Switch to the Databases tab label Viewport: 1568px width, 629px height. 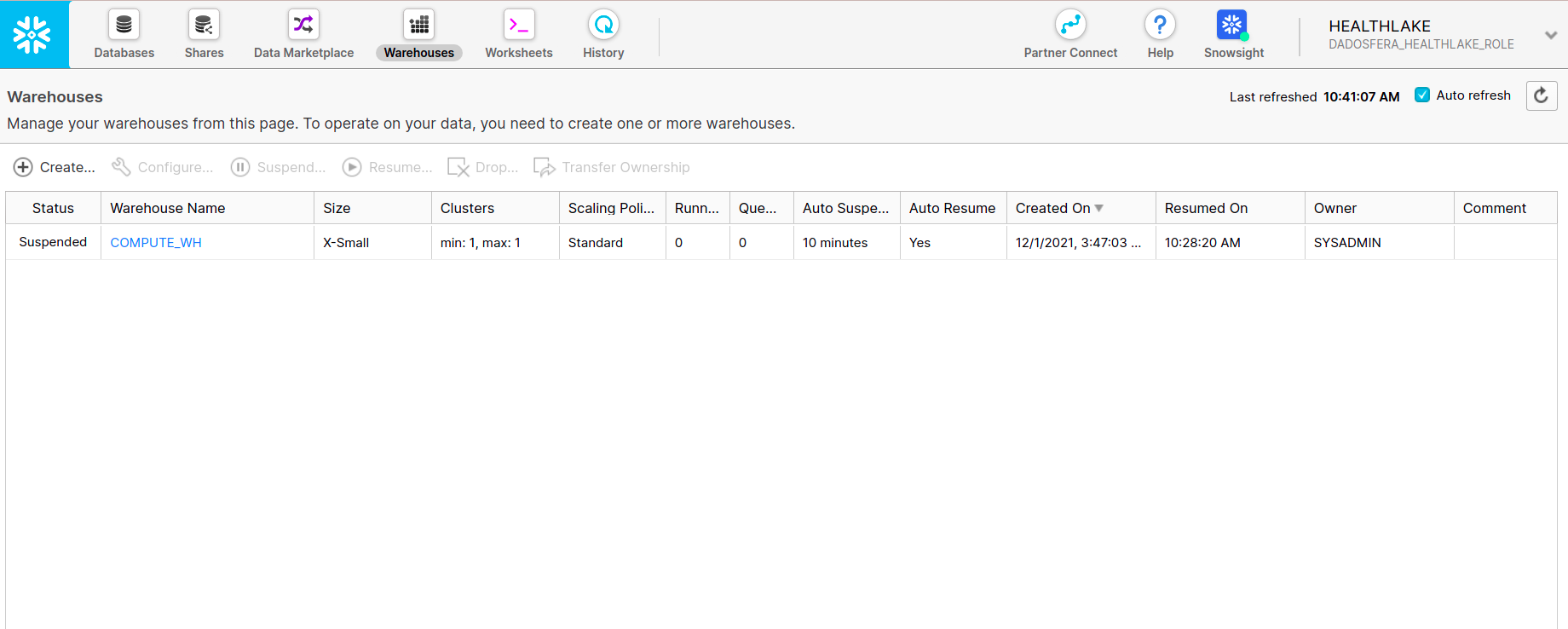124,53
